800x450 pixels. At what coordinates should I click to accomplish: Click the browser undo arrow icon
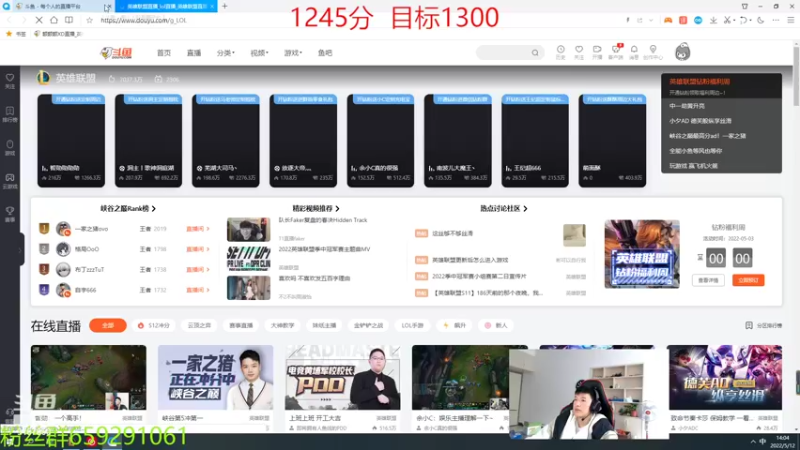(x=743, y=20)
